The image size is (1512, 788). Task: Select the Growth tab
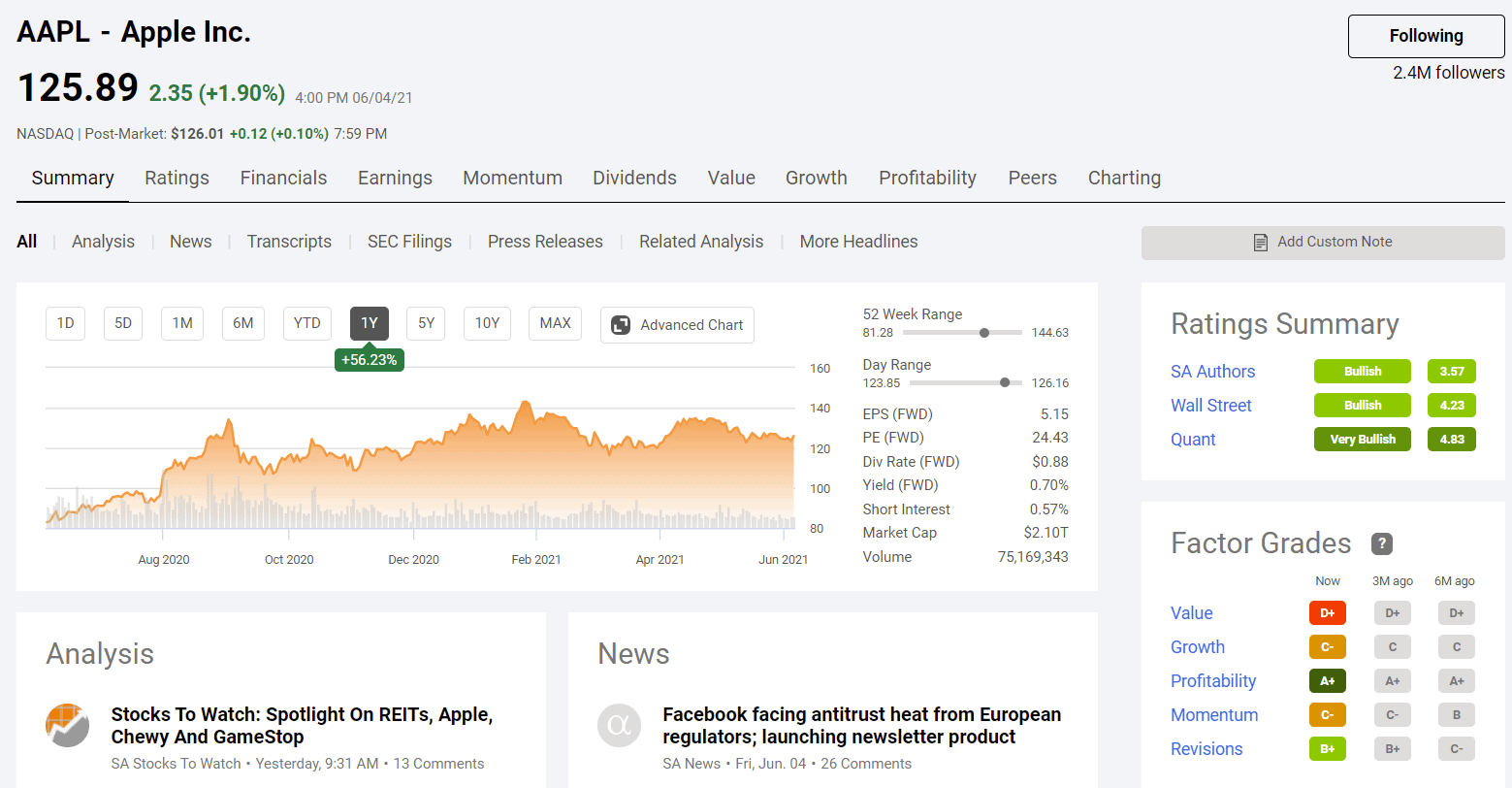tap(817, 178)
